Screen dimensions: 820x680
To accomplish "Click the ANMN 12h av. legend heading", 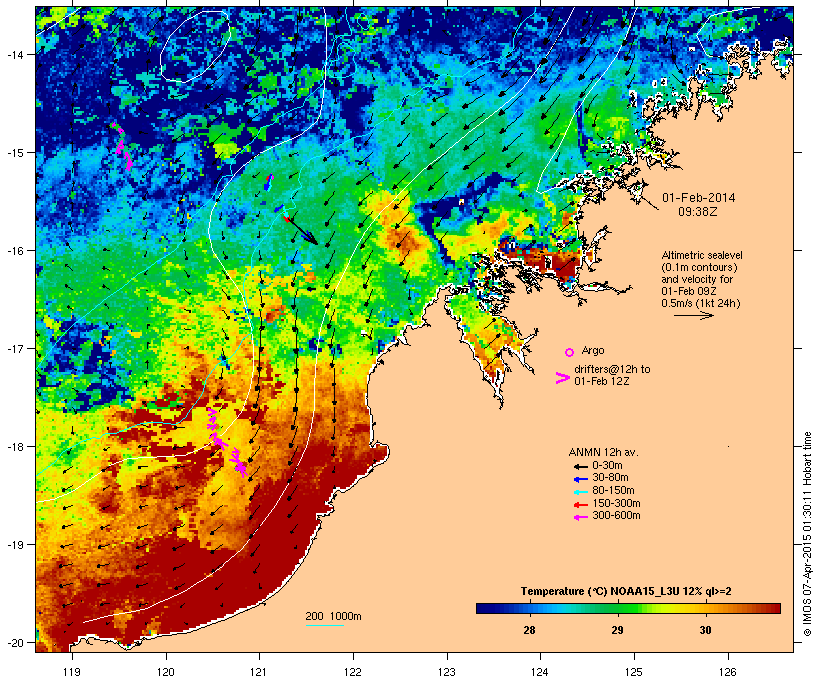I will point(603,452).
